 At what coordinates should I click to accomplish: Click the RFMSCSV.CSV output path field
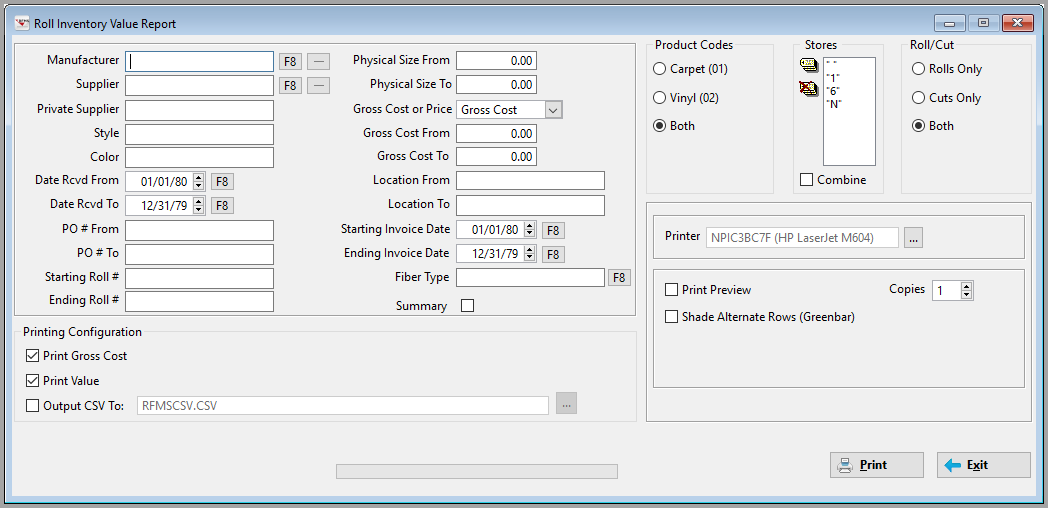343,405
